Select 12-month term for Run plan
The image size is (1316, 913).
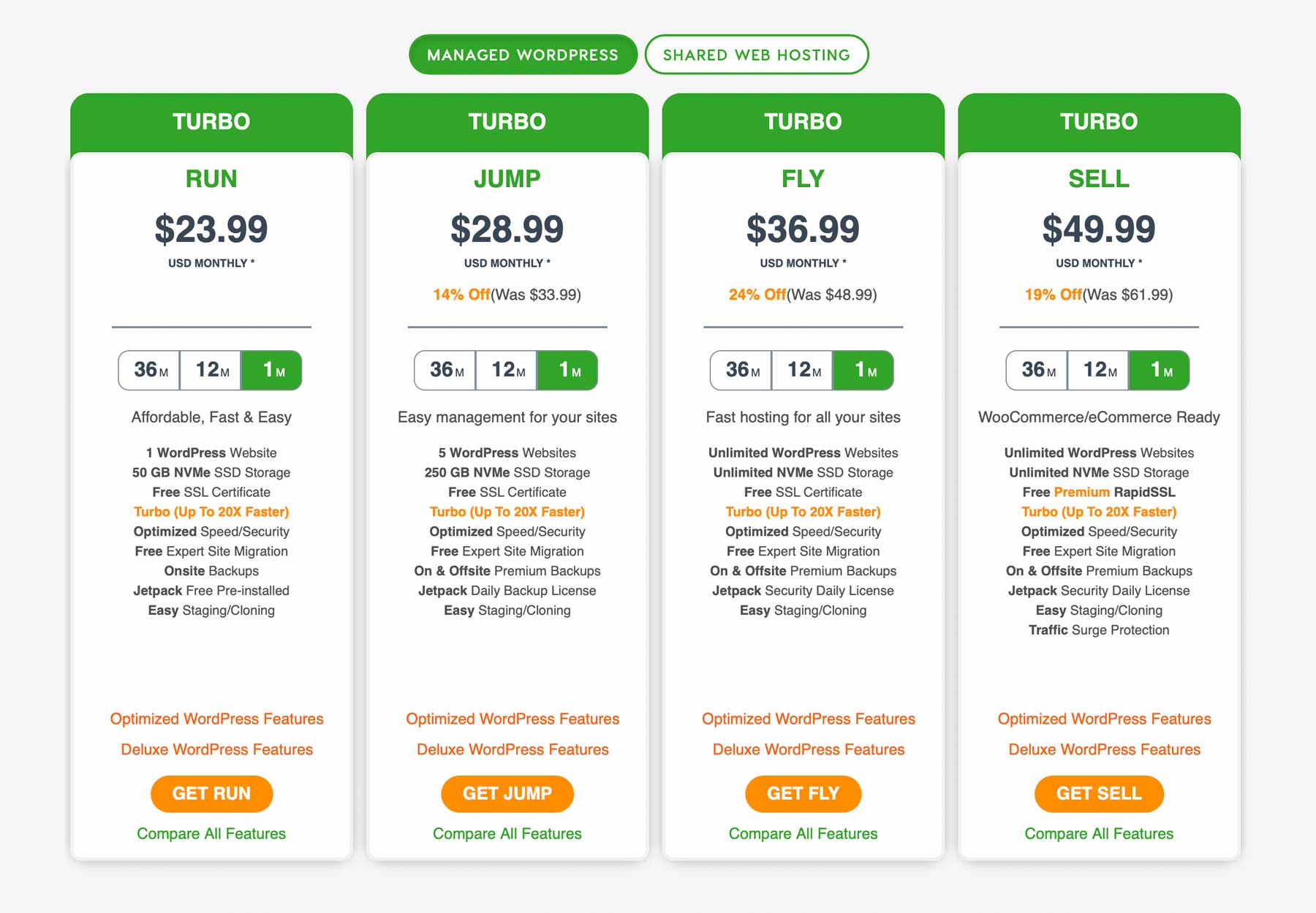pos(211,370)
